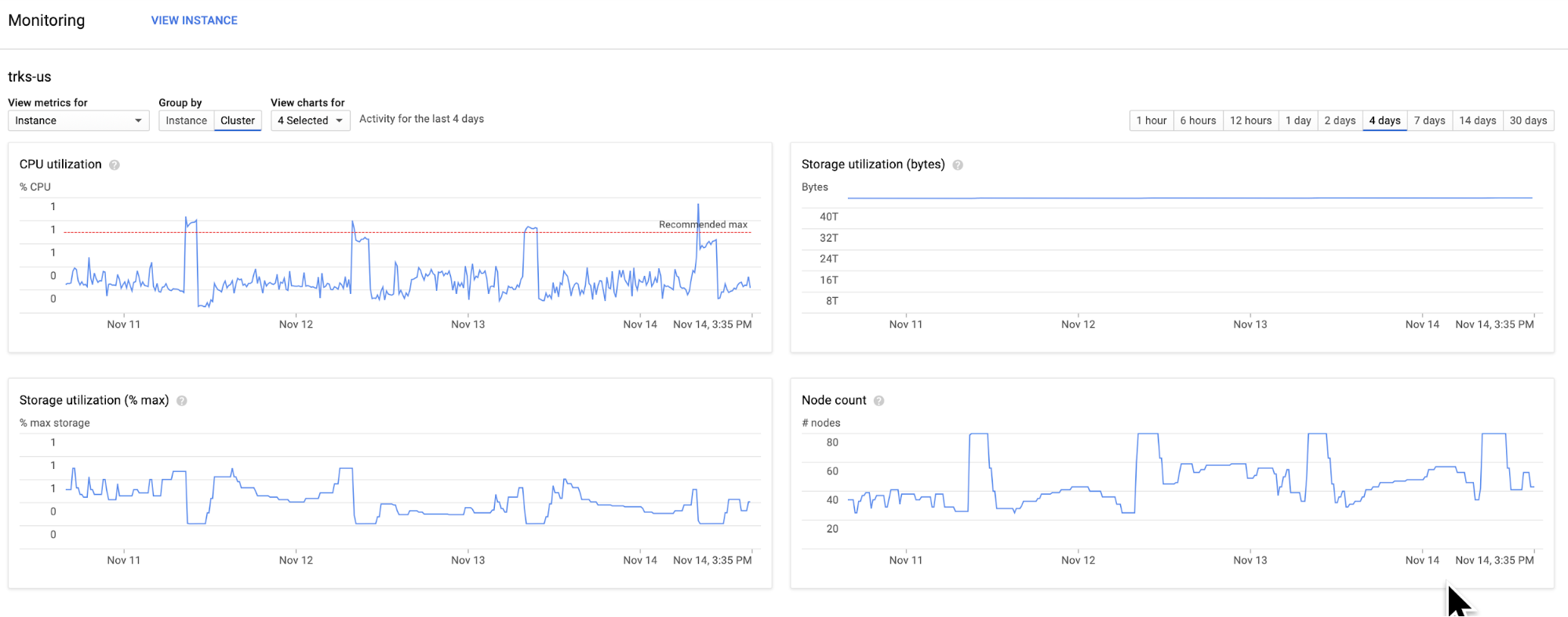1568x617 pixels.
Task: Click the Monitoring page title
Action: [x=46, y=20]
